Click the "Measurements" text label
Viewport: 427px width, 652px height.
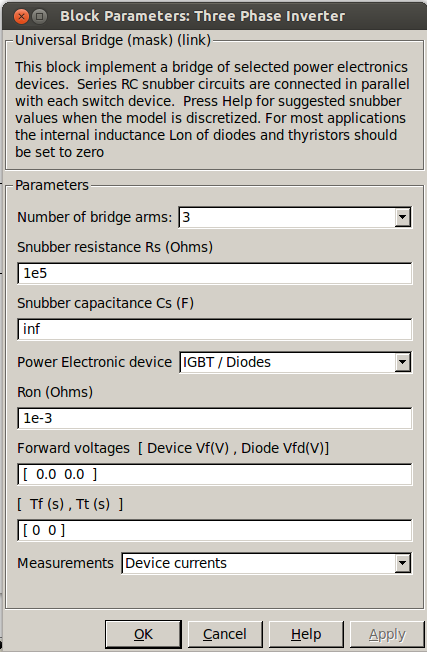65,563
